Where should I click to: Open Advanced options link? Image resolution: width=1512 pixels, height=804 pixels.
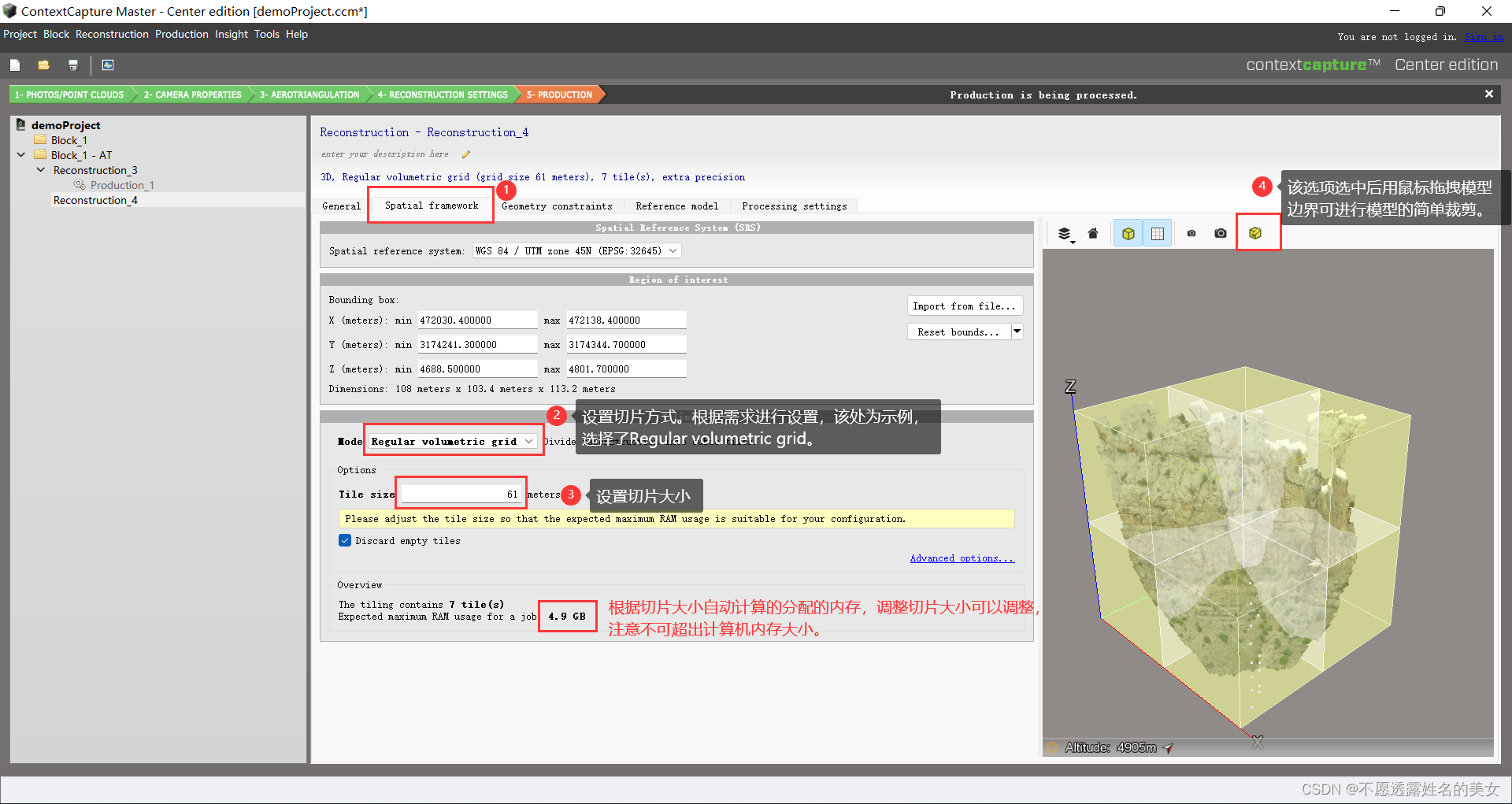coord(962,558)
